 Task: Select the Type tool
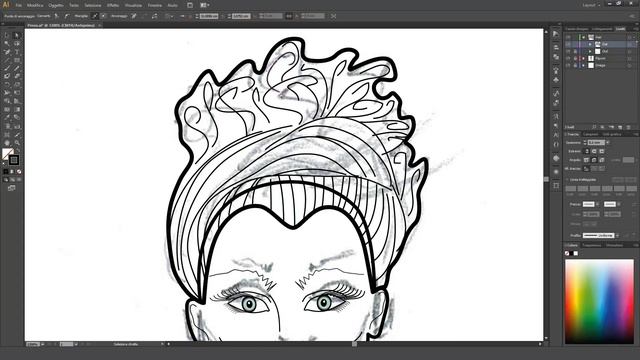click(x=17, y=52)
